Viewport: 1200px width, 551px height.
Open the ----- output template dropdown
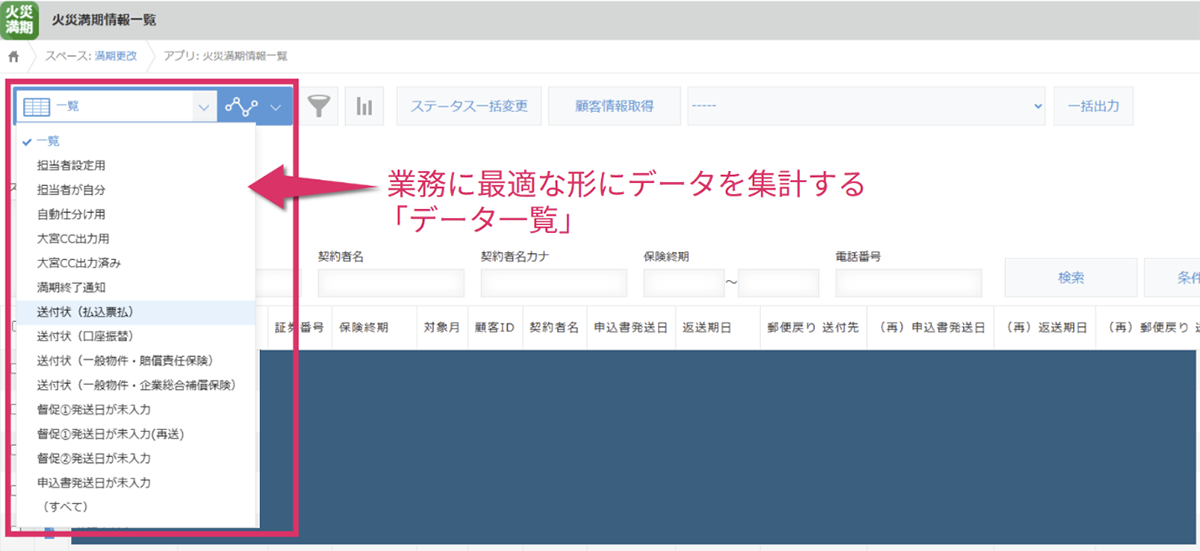click(x=865, y=106)
